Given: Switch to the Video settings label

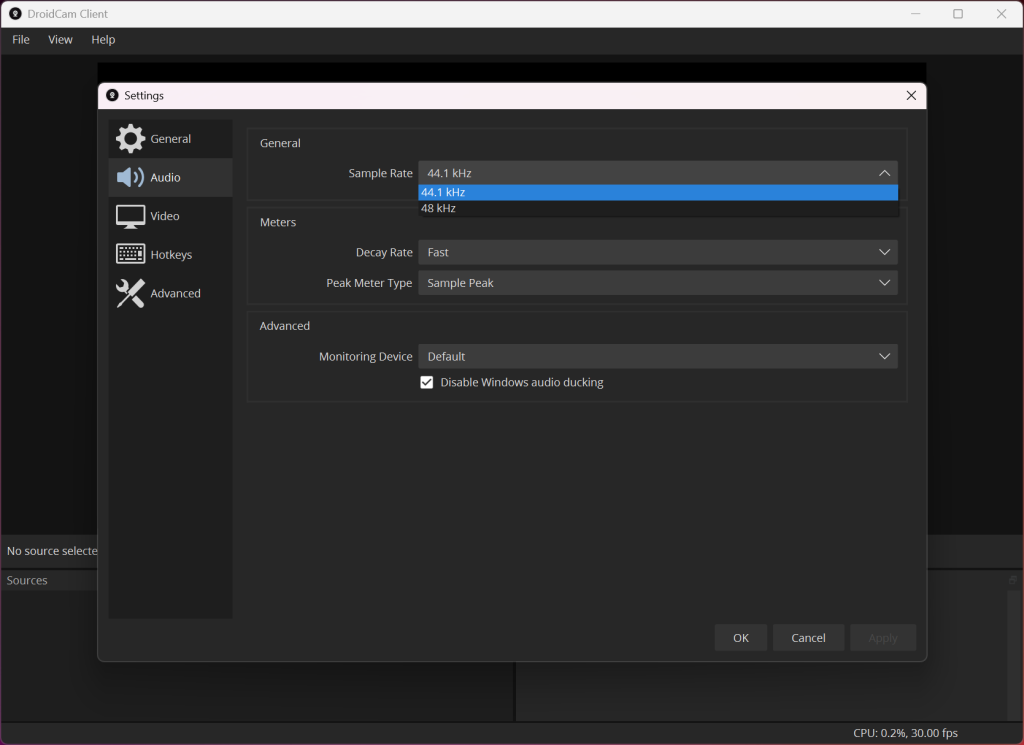Looking at the screenshot, I should (x=165, y=216).
